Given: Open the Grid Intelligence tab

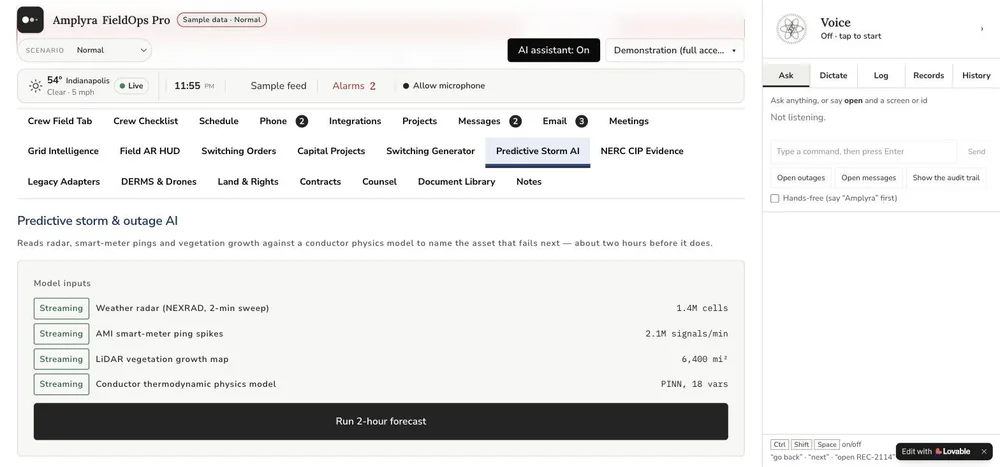Looking at the screenshot, I should pos(63,151).
